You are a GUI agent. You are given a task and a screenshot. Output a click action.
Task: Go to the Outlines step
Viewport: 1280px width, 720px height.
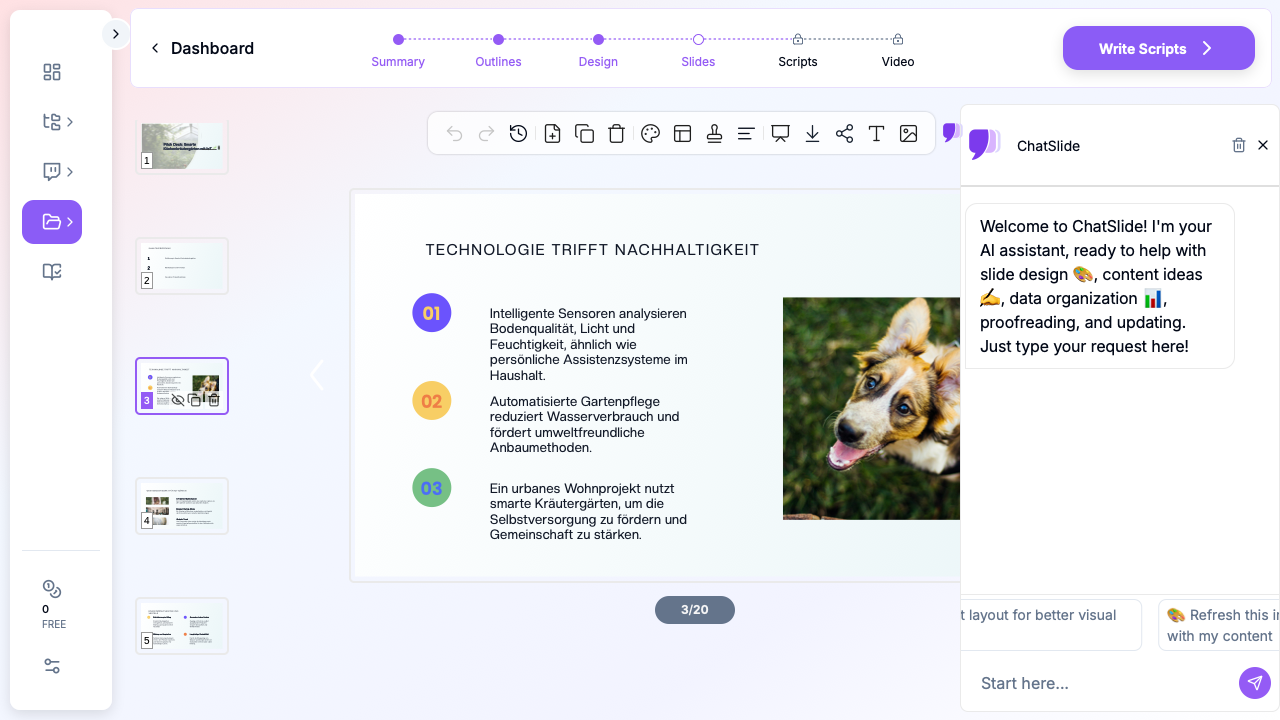(x=498, y=50)
